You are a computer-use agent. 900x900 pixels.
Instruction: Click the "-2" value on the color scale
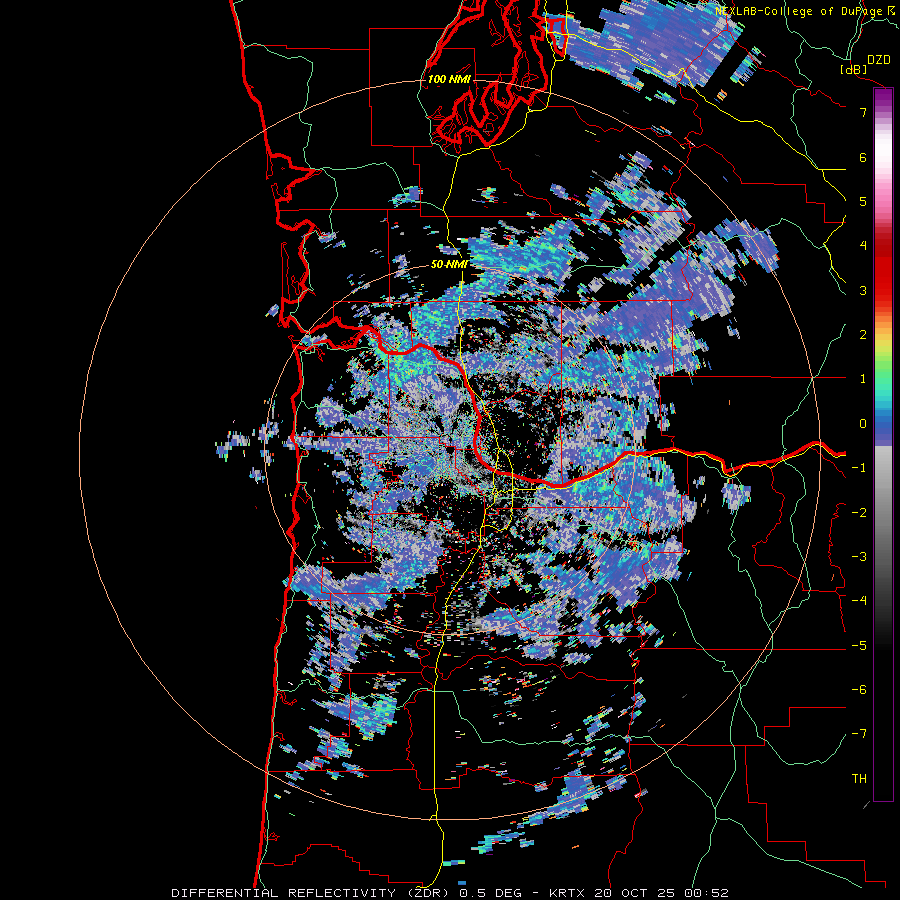(x=859, y=513)
